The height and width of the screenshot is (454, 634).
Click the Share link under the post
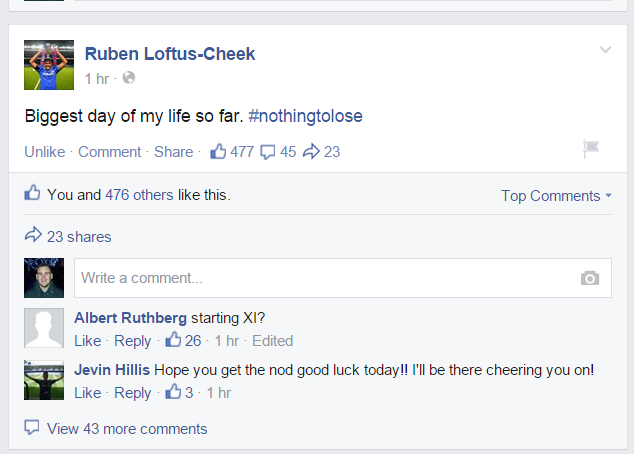coord(174,152)
